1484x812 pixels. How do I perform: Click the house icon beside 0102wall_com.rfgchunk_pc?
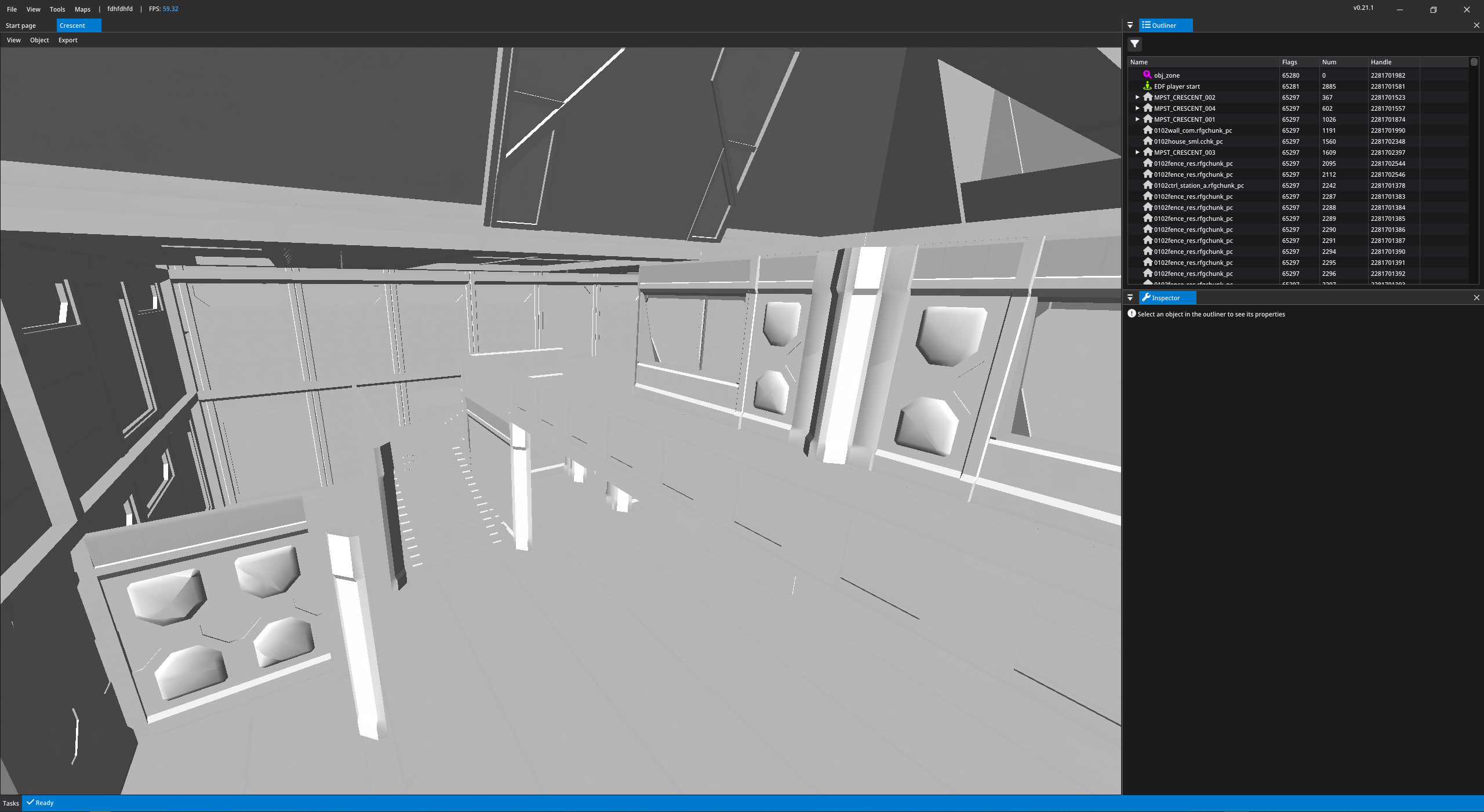coord(1148,130)
